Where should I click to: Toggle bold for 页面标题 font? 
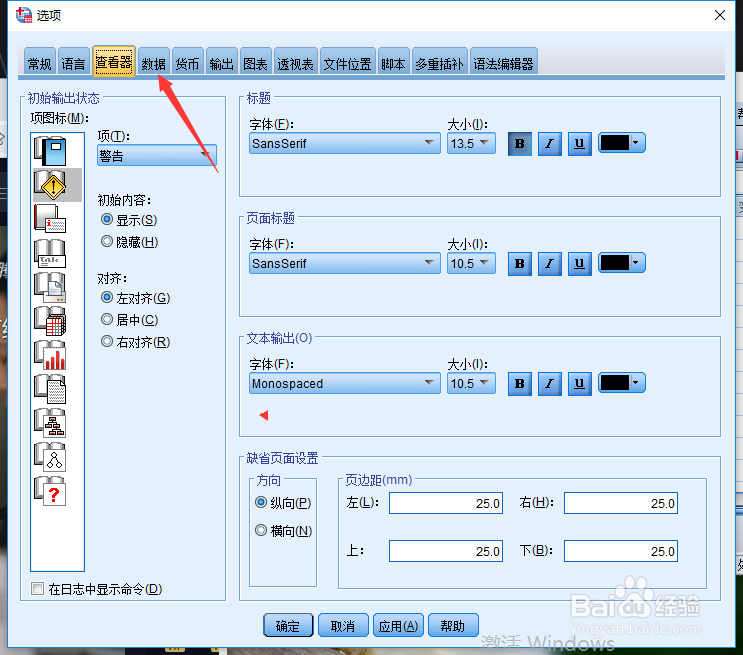[x=520, y=264]
